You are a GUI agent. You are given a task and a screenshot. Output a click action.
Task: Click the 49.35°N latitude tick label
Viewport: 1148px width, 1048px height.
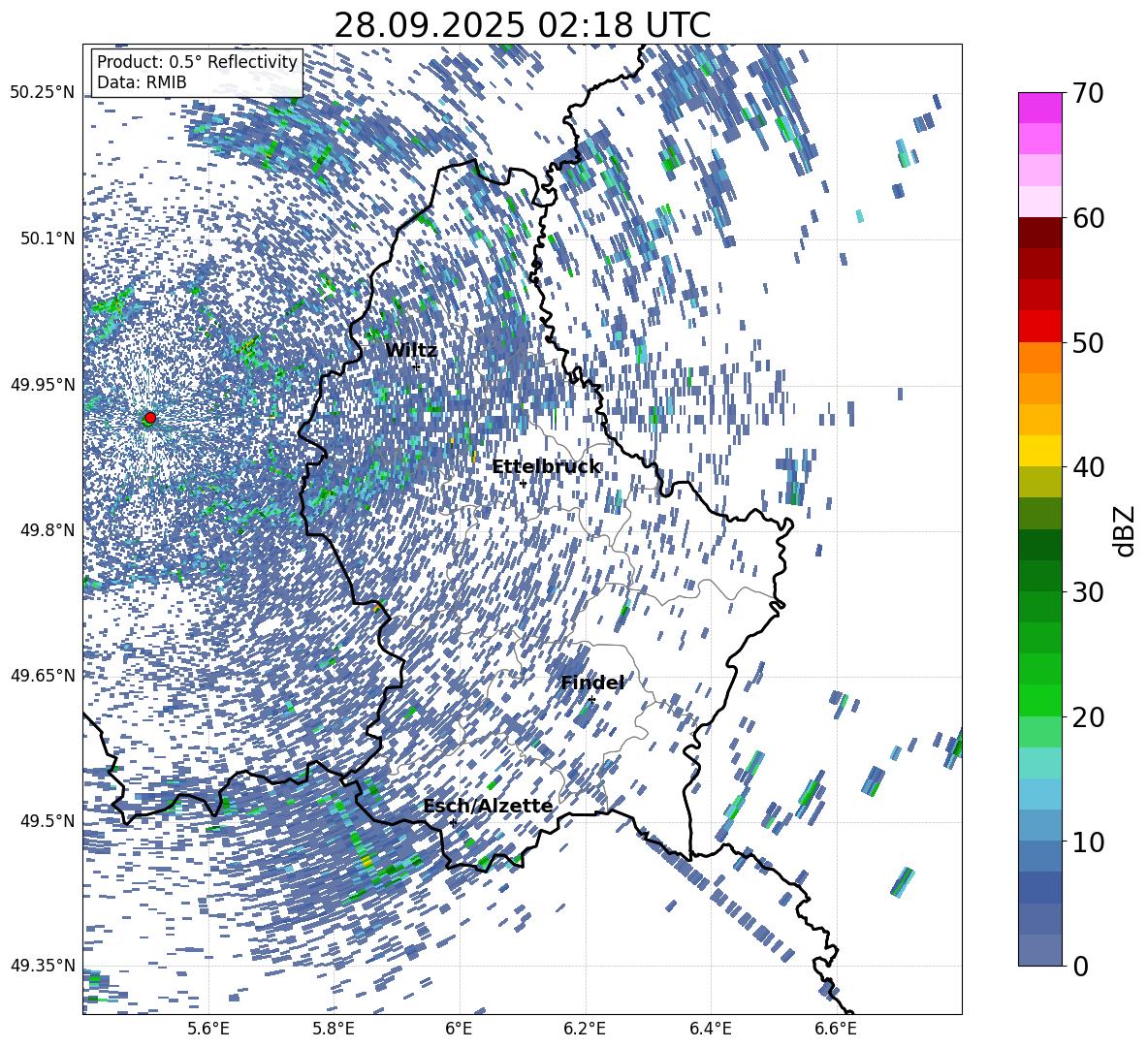pyautogui.click(x=43, y=966)
